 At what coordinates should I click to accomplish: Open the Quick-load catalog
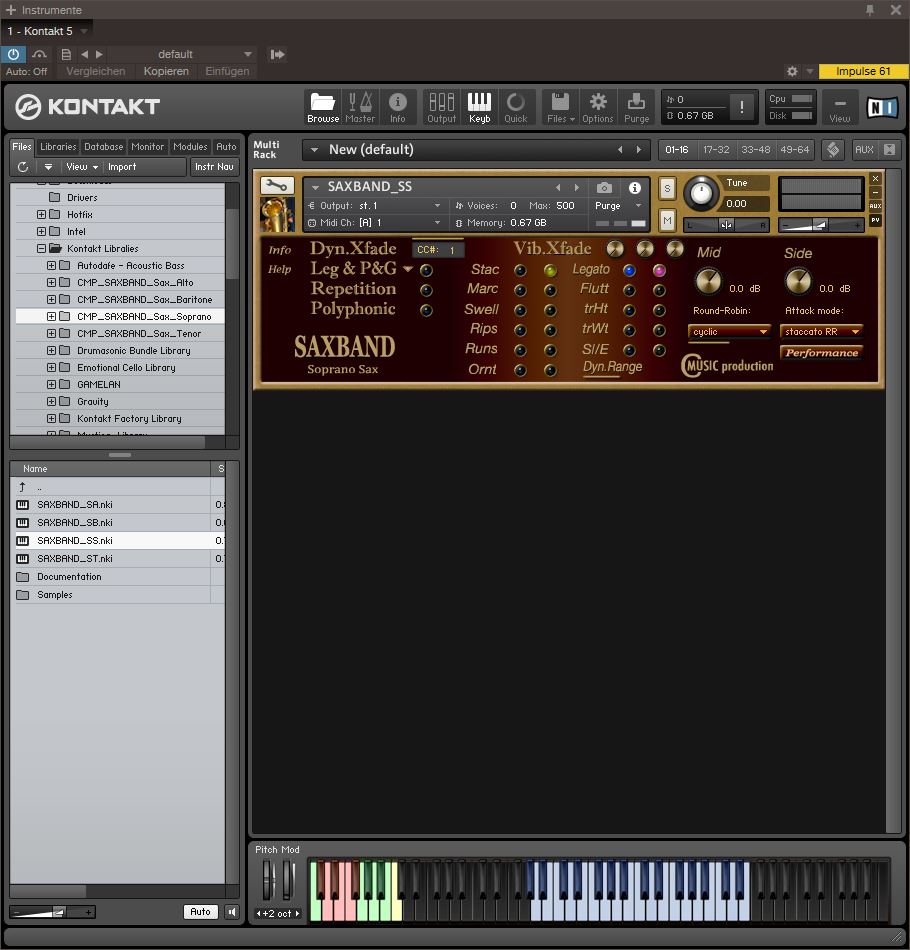[x=516, y=107]
